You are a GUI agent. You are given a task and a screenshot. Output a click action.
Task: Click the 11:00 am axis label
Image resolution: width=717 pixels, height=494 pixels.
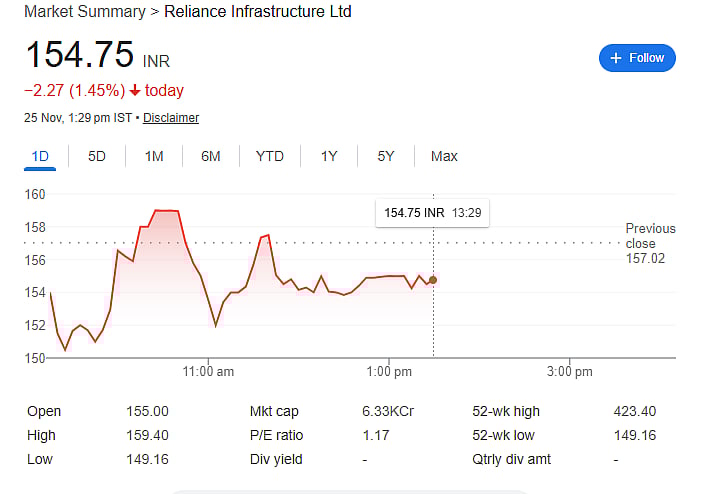point(208,372)
